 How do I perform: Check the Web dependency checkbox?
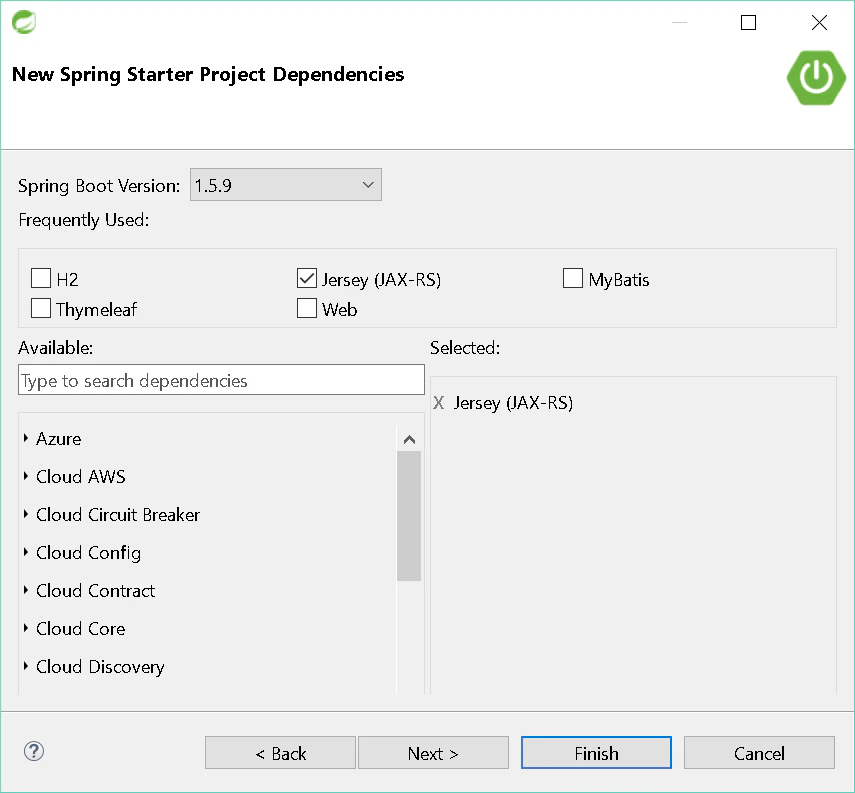307,308
